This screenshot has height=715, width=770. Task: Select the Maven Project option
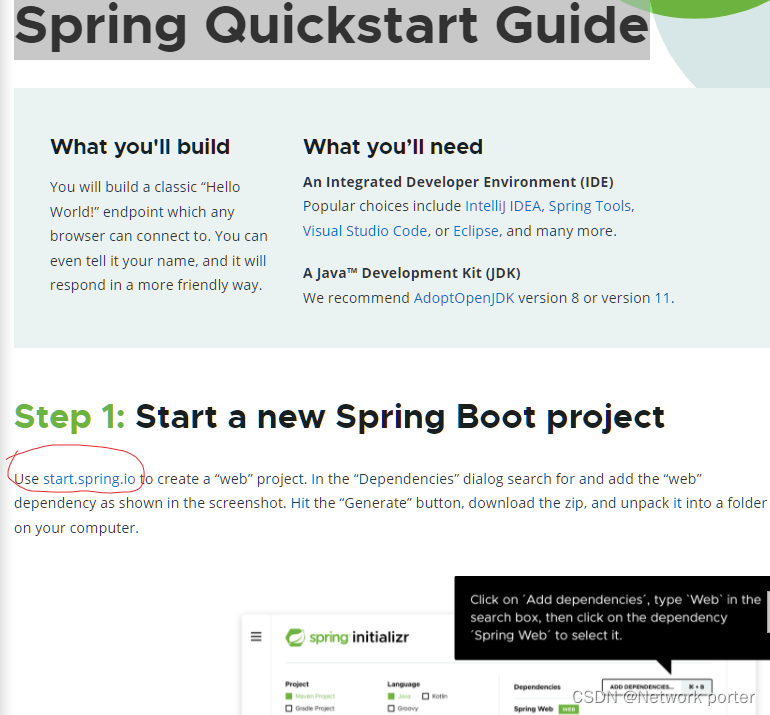(310, 696)
